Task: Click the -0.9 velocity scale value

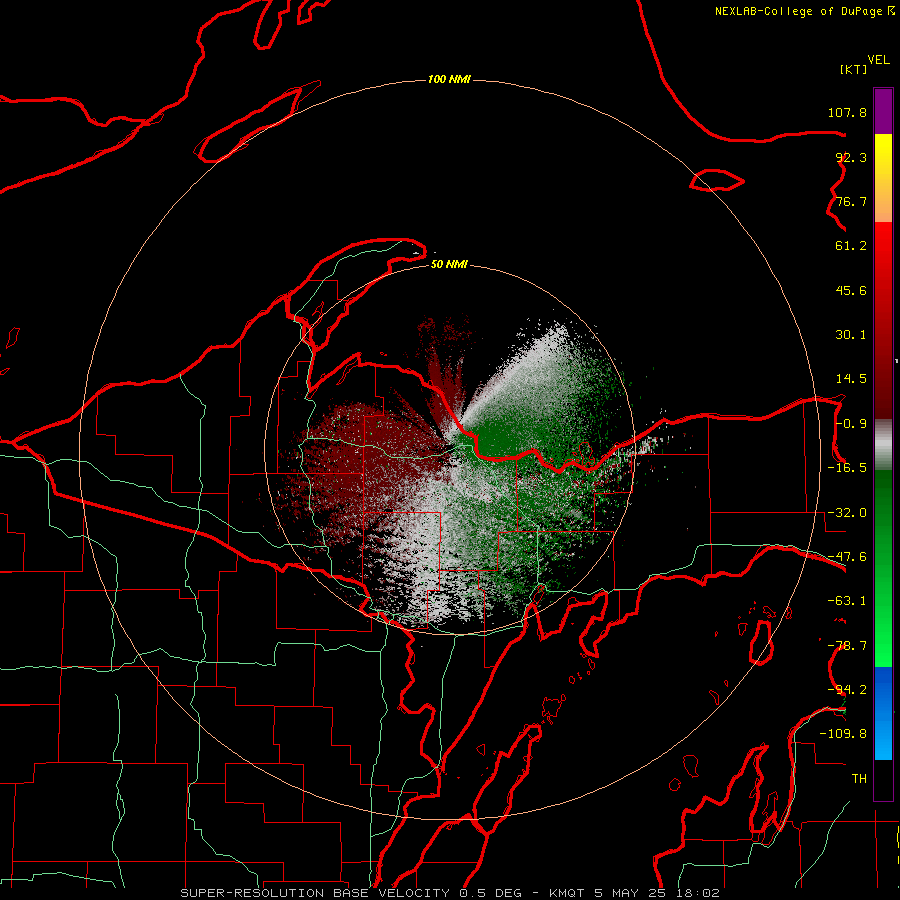Action: tap(851, 424)
